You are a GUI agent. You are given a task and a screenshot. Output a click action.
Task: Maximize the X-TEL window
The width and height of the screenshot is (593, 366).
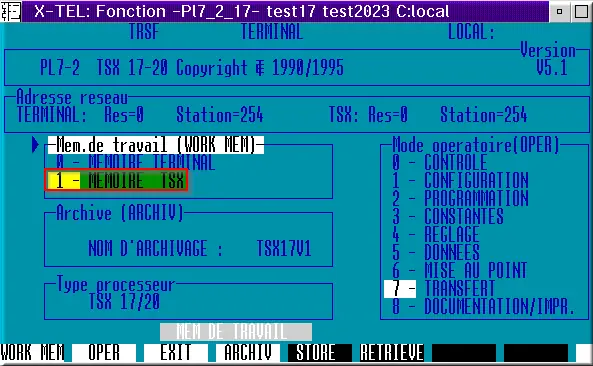pos(581,11)
